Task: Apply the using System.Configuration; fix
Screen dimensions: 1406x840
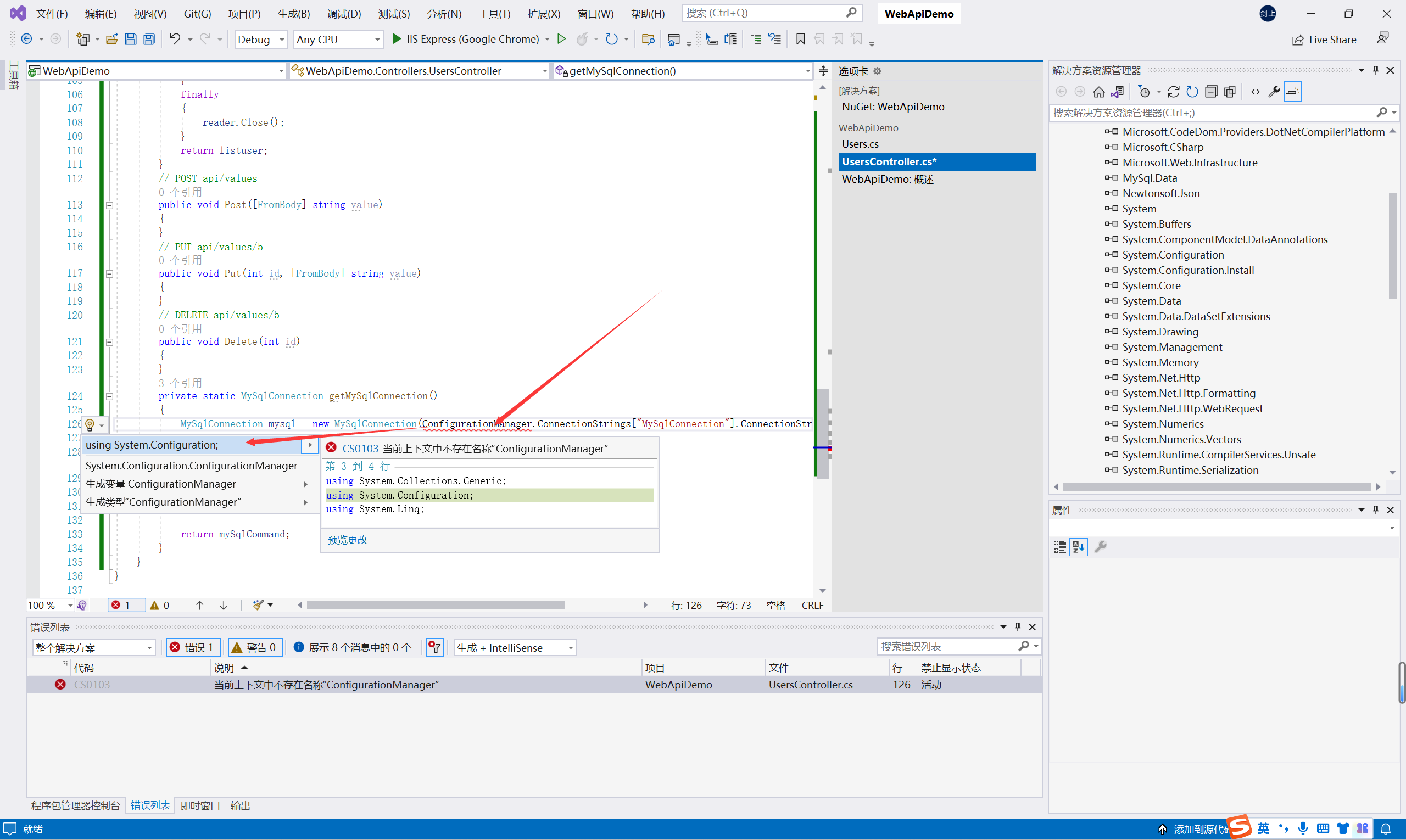Action: (152, 445)
